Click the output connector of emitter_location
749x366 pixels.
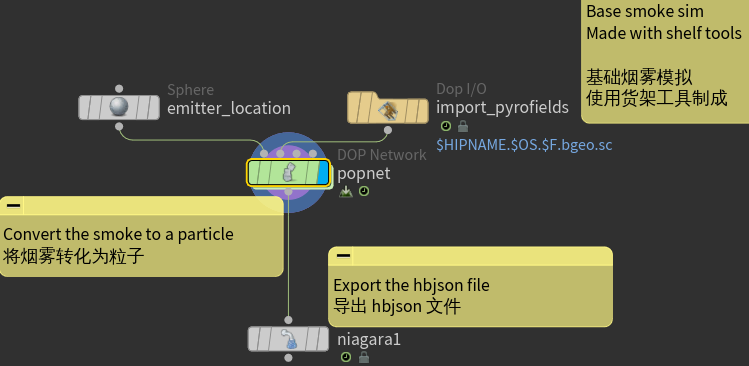click(119, 127)
